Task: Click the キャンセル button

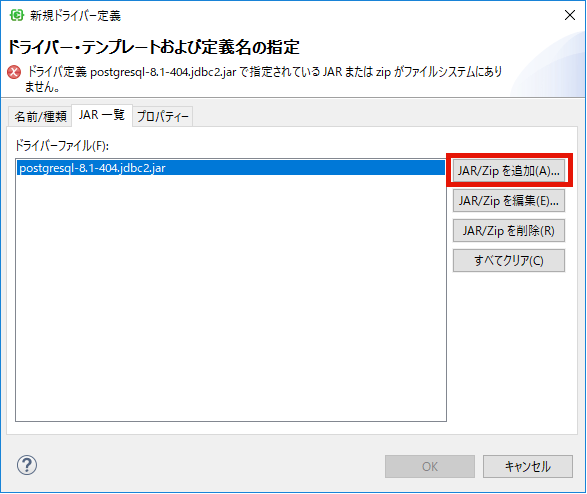Action: click(x=527, y=466)
